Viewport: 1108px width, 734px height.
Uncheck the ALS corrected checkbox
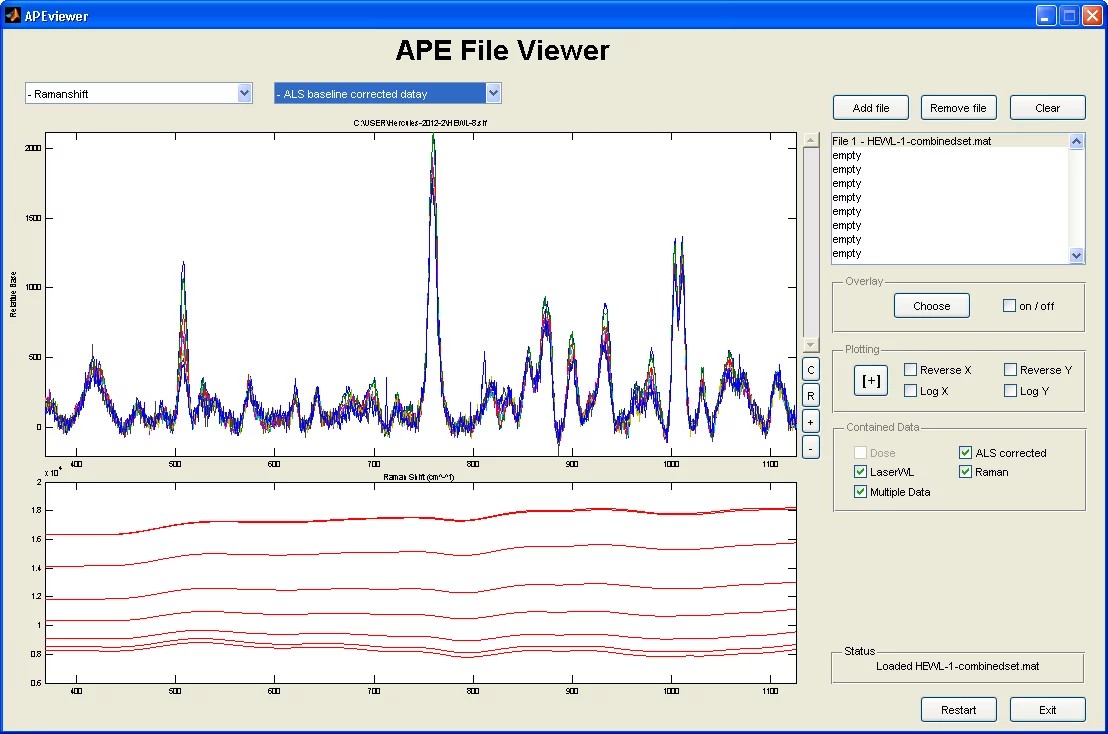pos(965,453)
